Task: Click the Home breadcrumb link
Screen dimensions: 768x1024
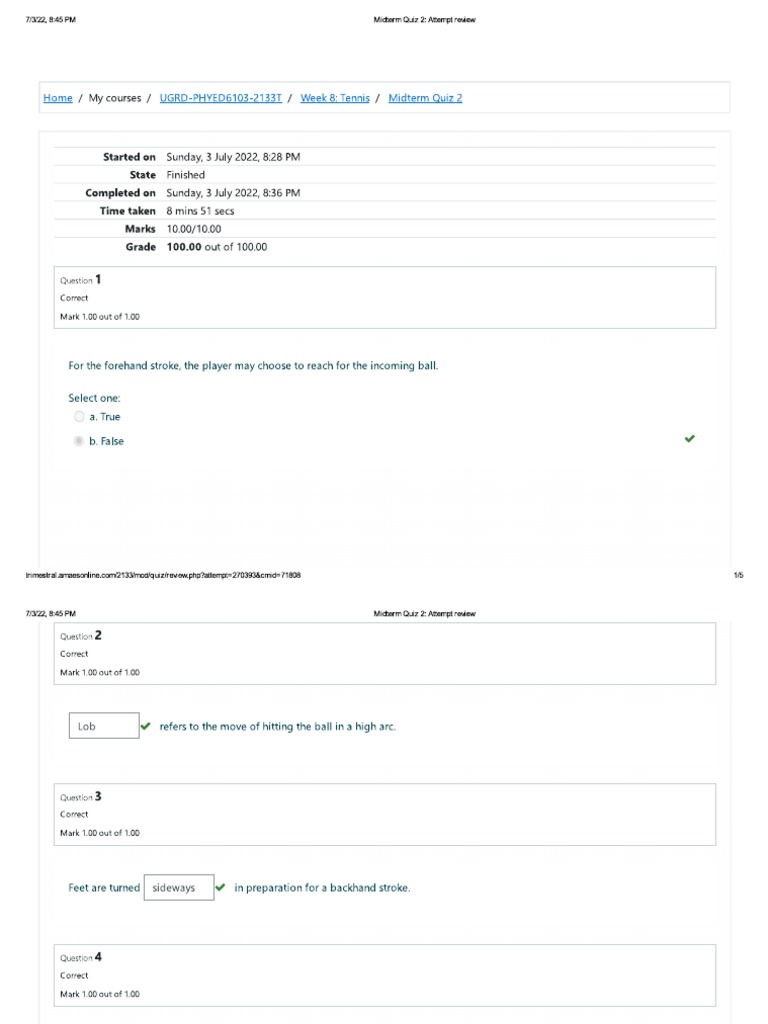Action: pyautogui.click(x=58, y=98)
